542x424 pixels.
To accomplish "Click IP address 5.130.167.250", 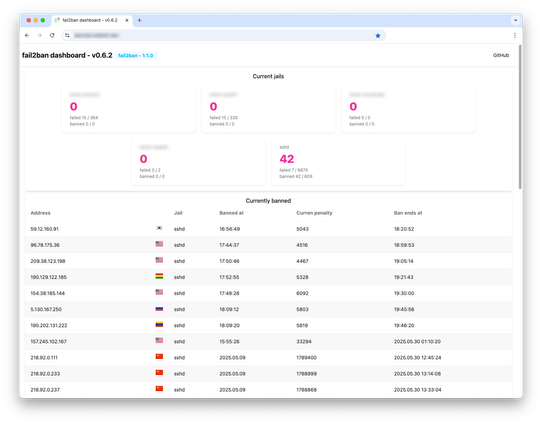I will [46, 309].
